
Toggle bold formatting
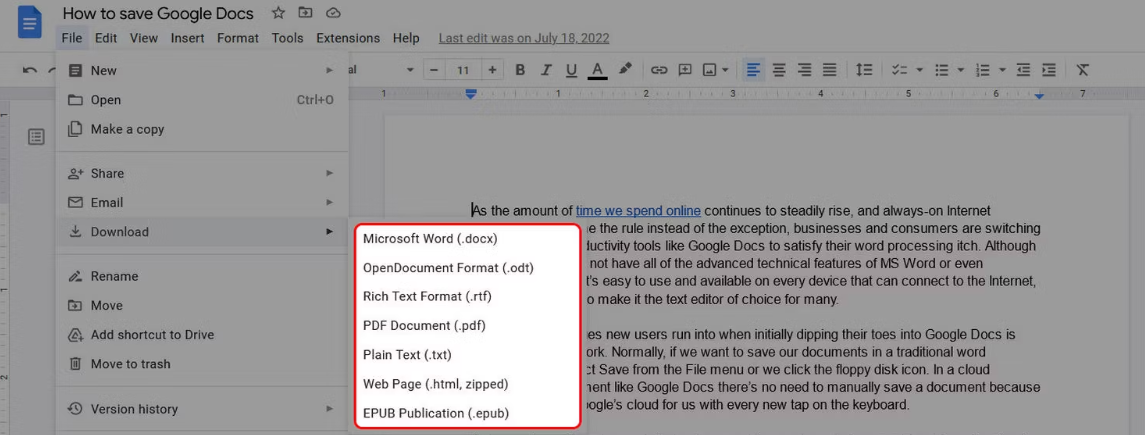(x=520, y=70)
